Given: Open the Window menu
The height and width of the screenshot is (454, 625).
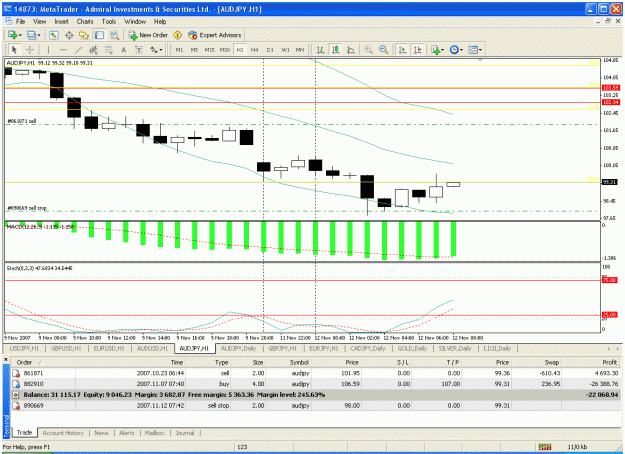Looking at the screenshot, I should 135,22.
